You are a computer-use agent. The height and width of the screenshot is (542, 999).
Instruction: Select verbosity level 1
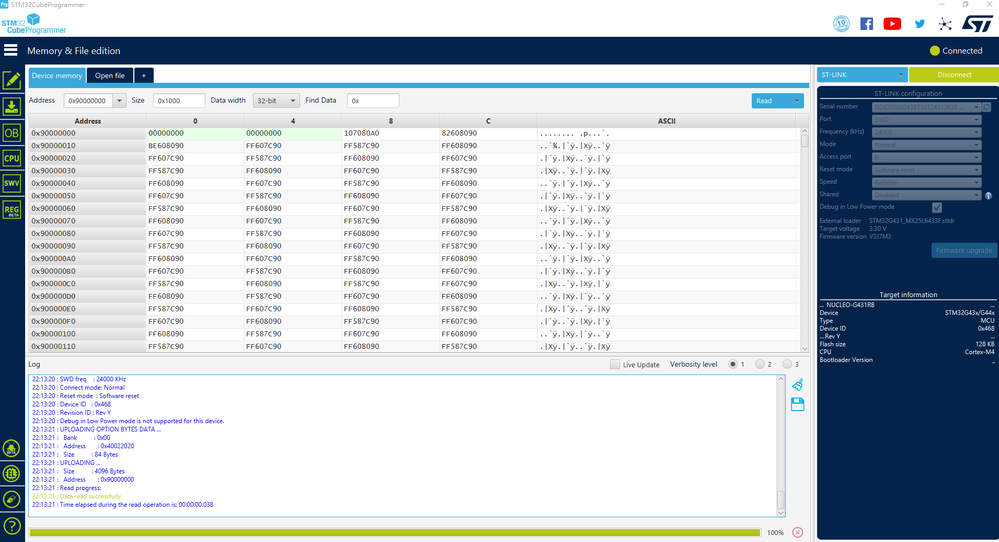733,364
